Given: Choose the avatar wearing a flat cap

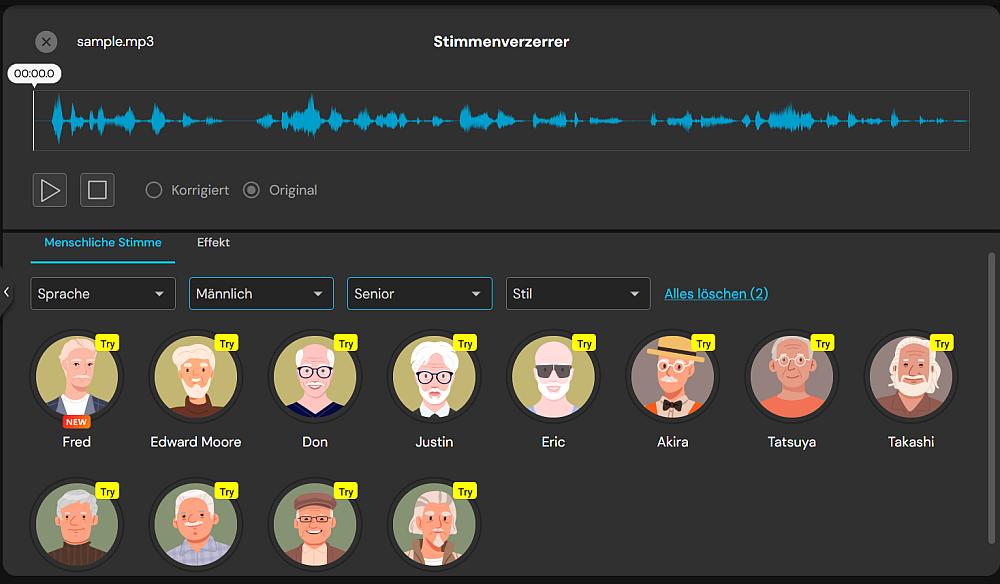Looking at the screenshot, I should coord(315,524).
